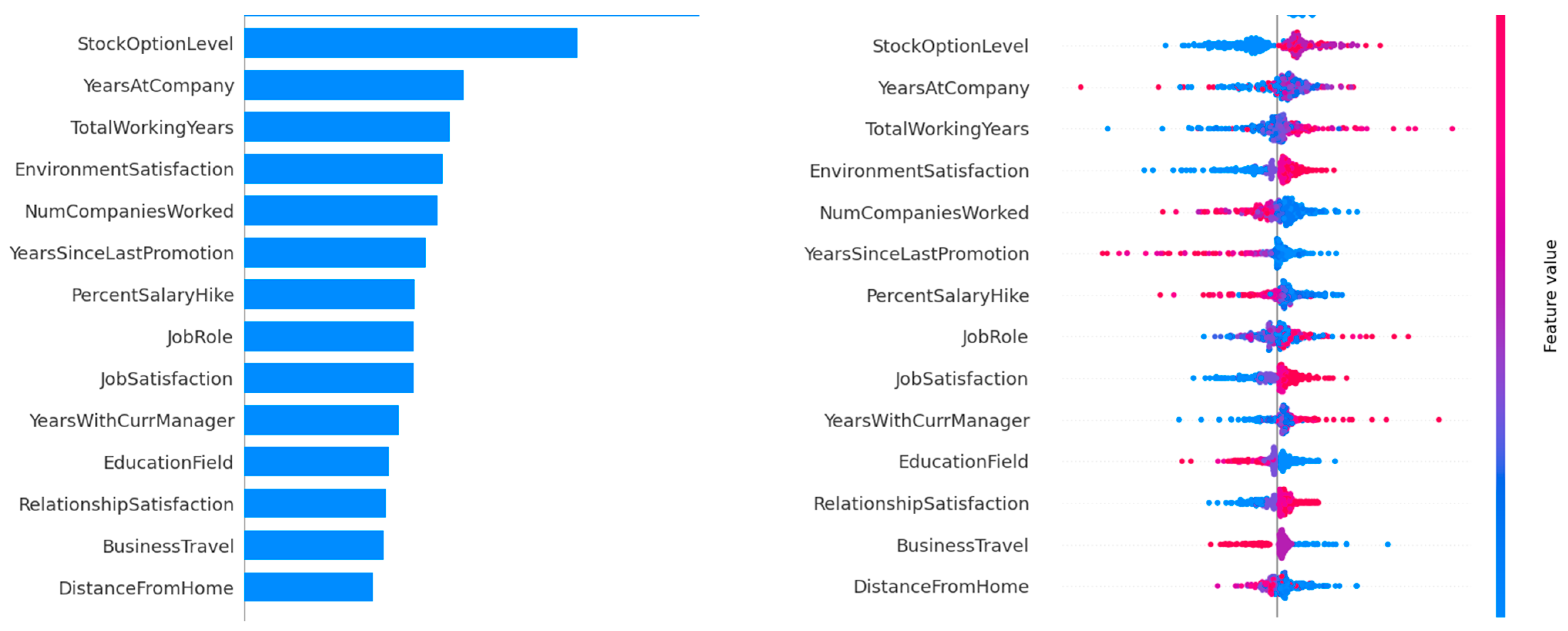Click the far-left red dot in the YearsAtCompany row

tap(1081, 87)
